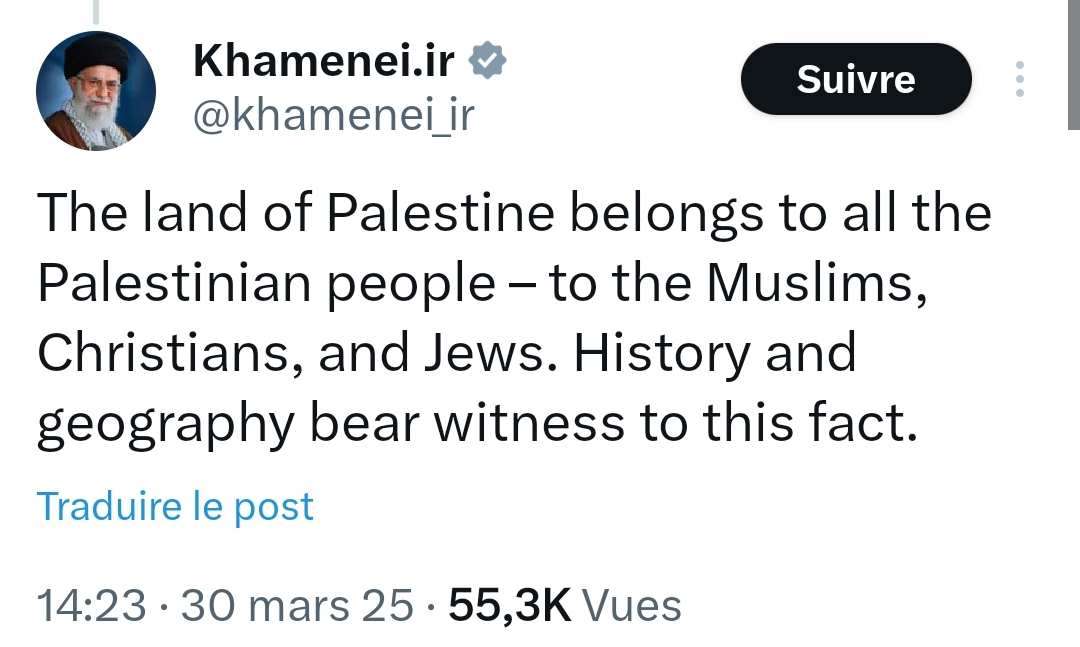
Task: Open the three-dot more options menu
Action: pos(1020,79)
